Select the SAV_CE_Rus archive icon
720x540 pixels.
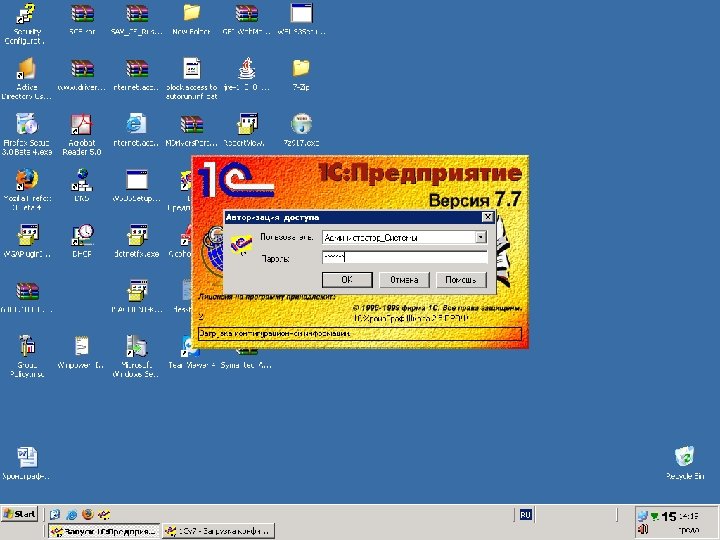(137, 18)
